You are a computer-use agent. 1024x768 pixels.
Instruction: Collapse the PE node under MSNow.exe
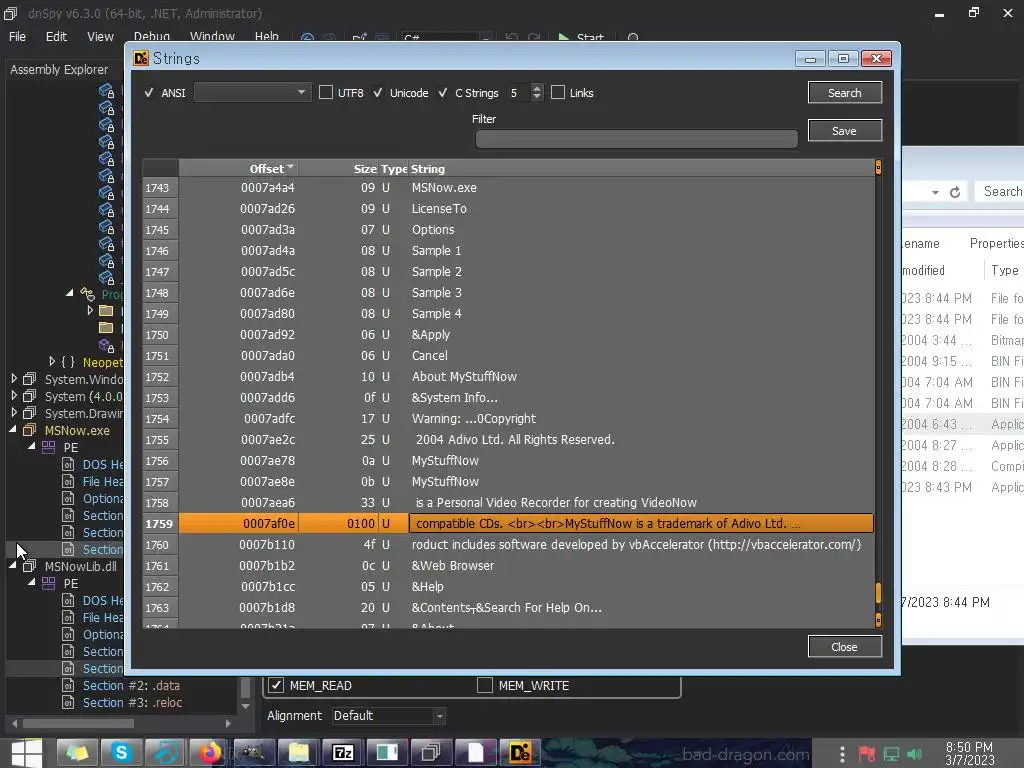click(x=32, y=446)
